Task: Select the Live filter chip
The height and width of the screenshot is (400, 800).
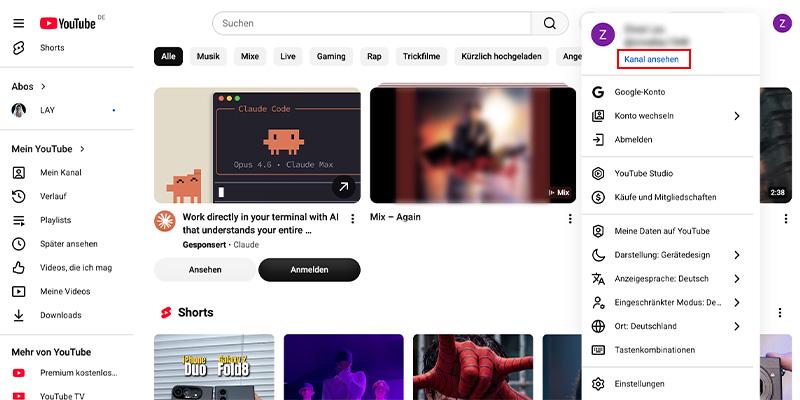Action: [288, 57]
